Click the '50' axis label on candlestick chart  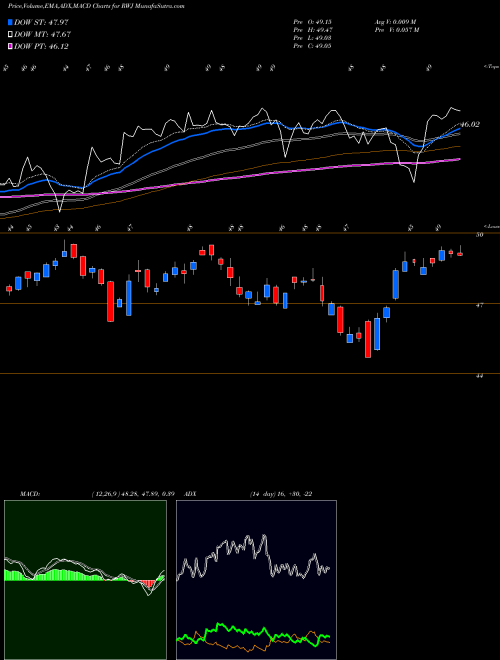pos(479,235)
